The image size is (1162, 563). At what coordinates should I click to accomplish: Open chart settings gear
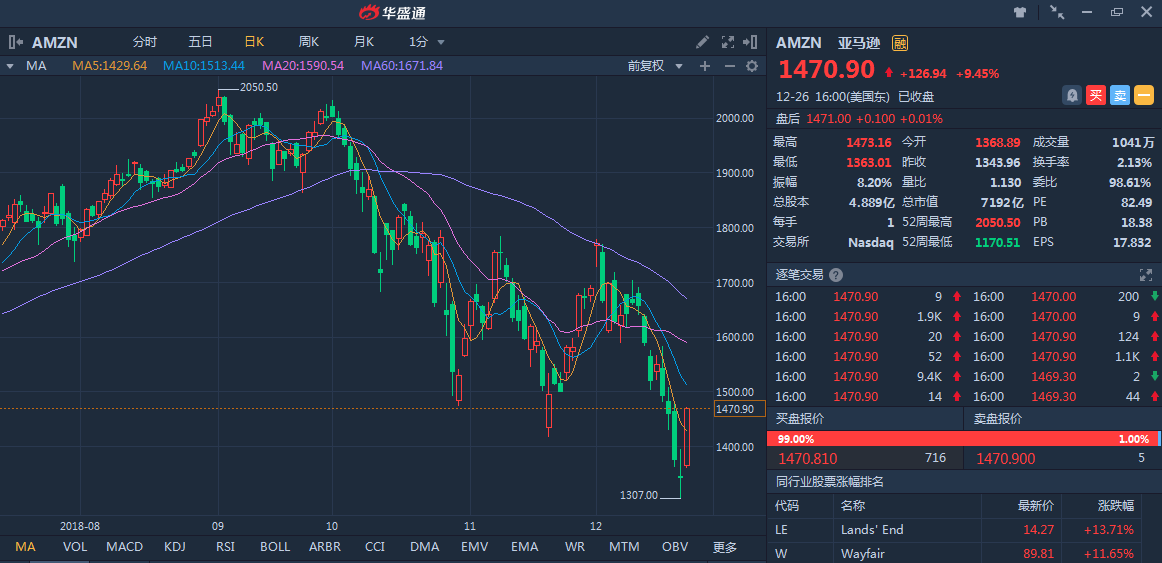[x=754, y=66]
